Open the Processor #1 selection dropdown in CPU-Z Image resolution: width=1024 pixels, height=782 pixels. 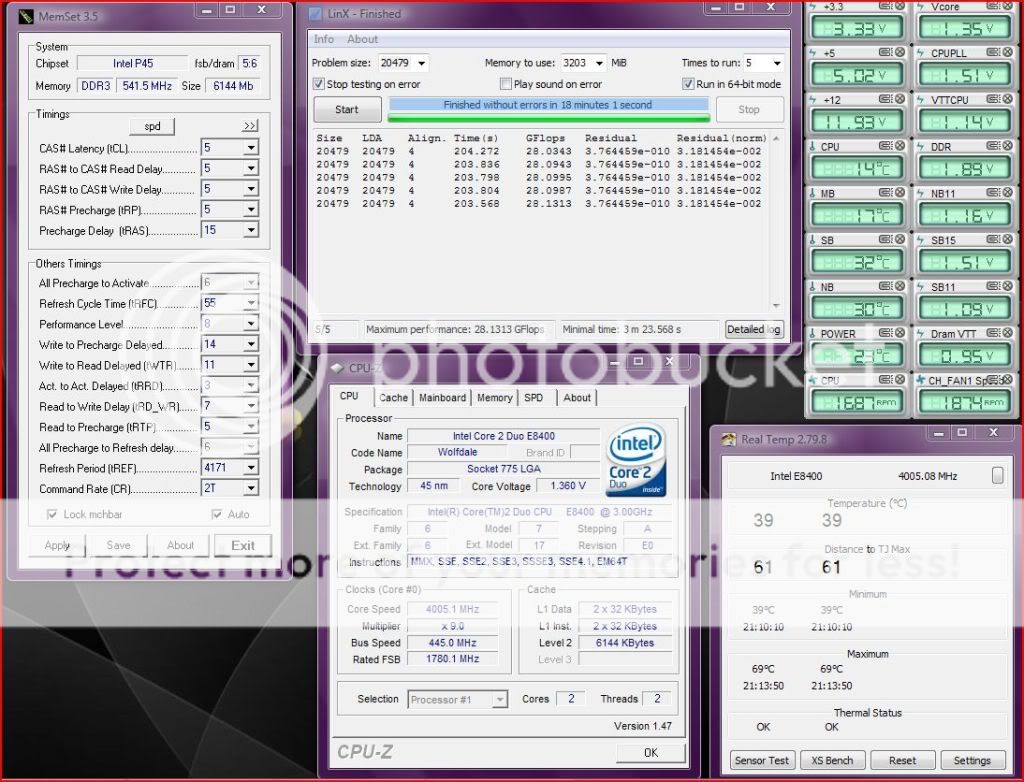[x=499, y=700]
